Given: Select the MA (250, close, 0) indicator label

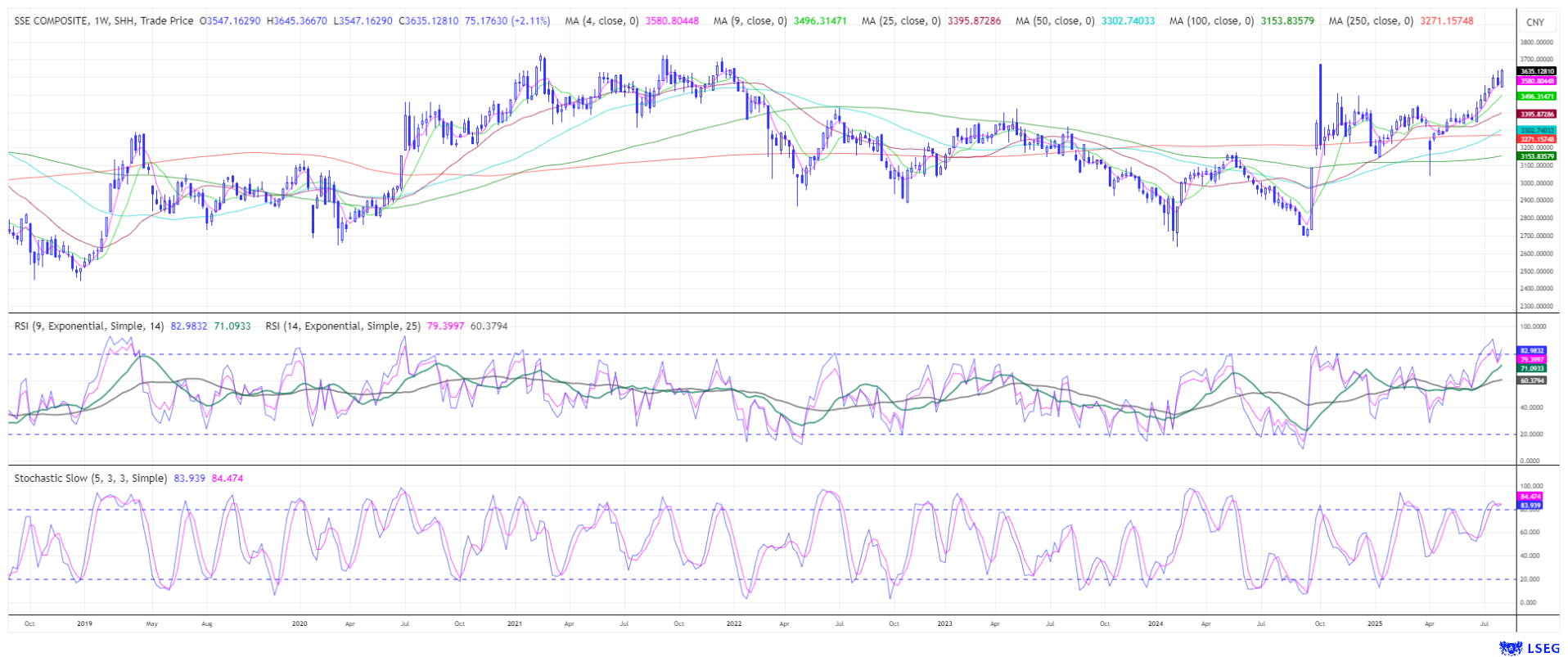Looking at the screenshot, I should pos(1370,20).
